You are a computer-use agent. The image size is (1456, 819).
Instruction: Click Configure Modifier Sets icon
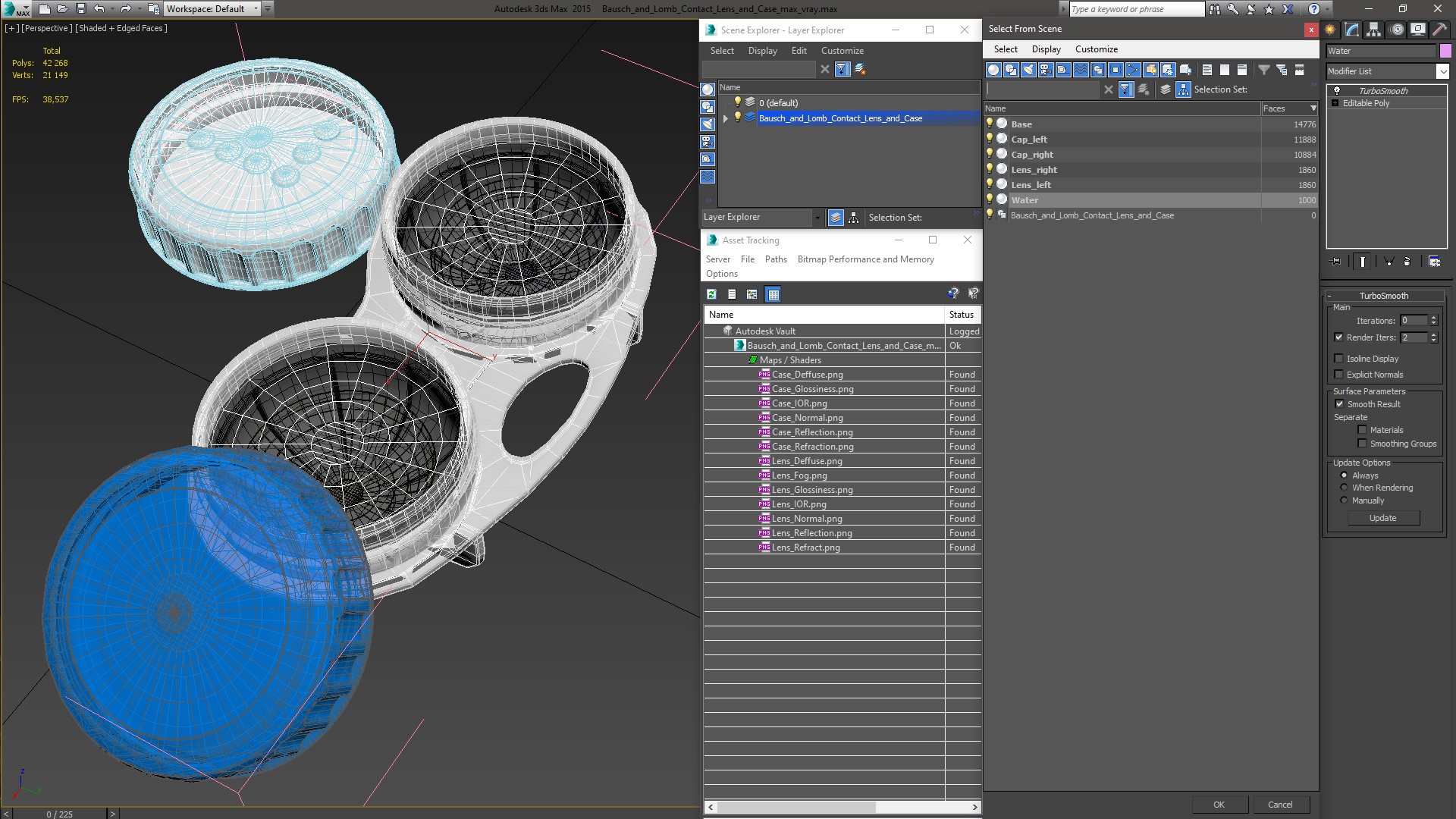pyautogui.click(x=1435, y=261)
